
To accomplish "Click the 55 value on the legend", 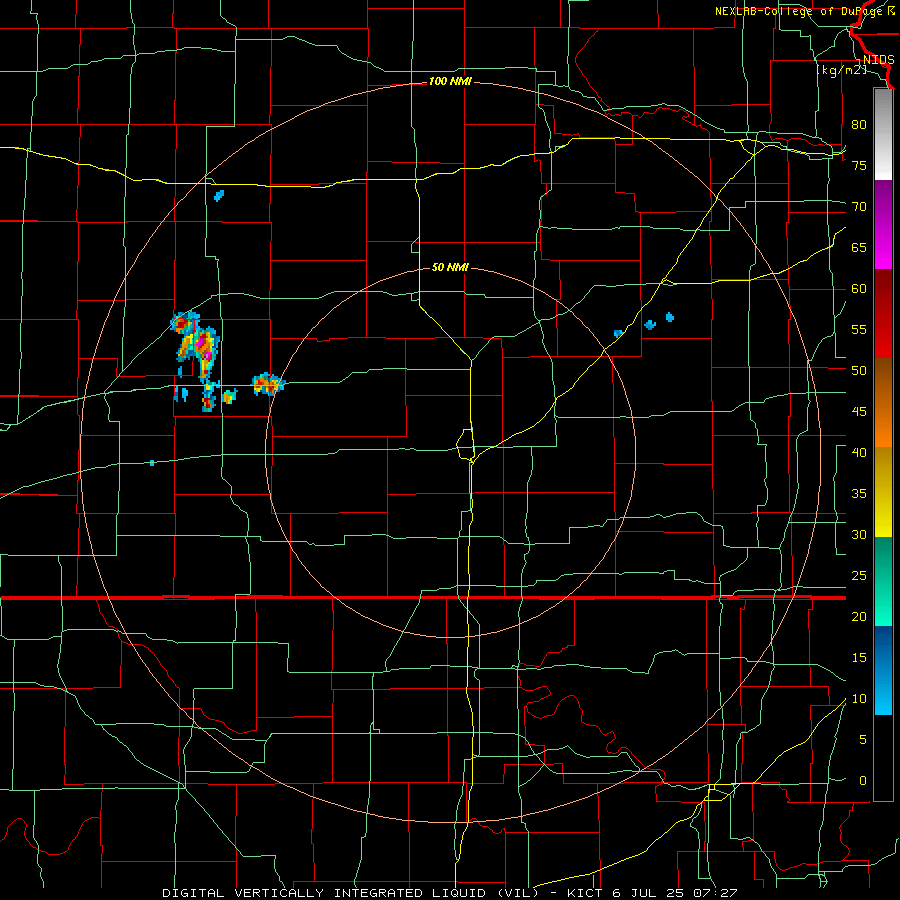I will 859,329.
